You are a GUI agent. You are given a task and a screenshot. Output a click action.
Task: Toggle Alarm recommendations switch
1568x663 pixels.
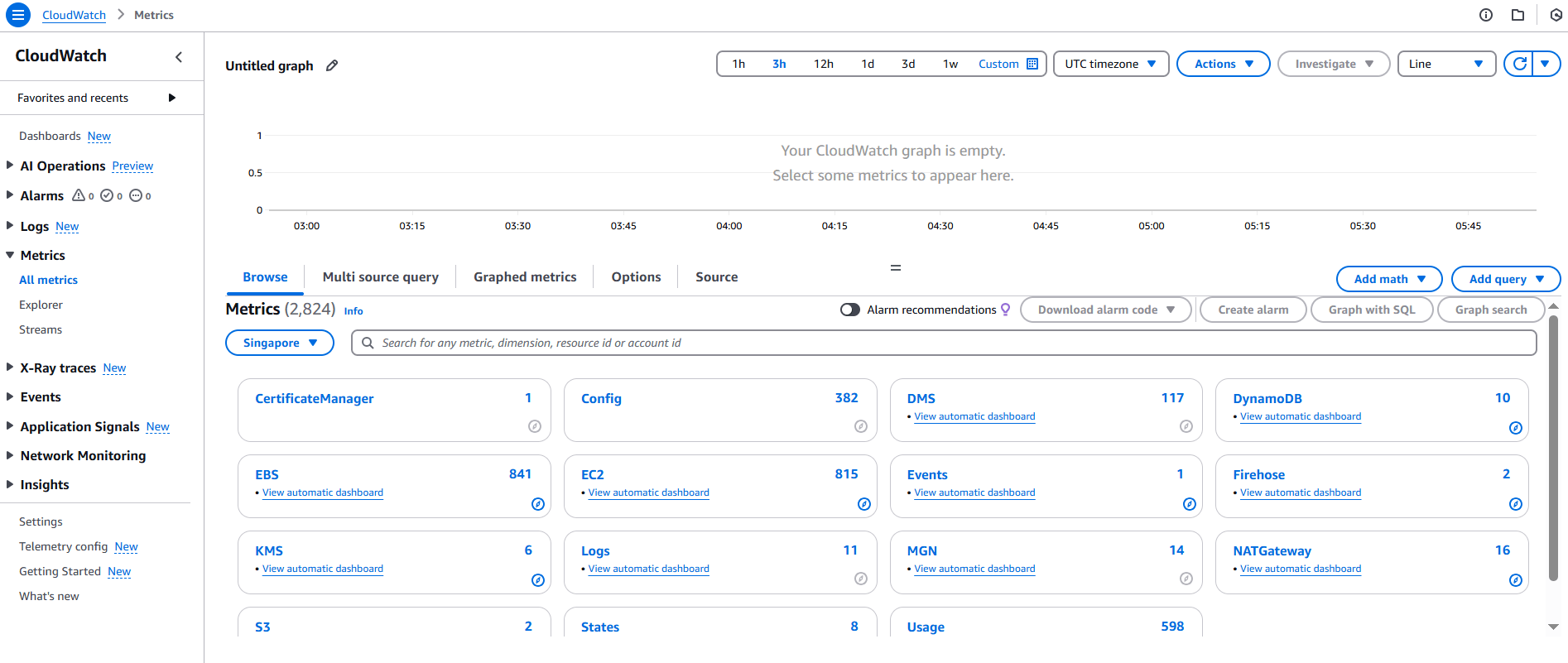[x=850, y=310]
